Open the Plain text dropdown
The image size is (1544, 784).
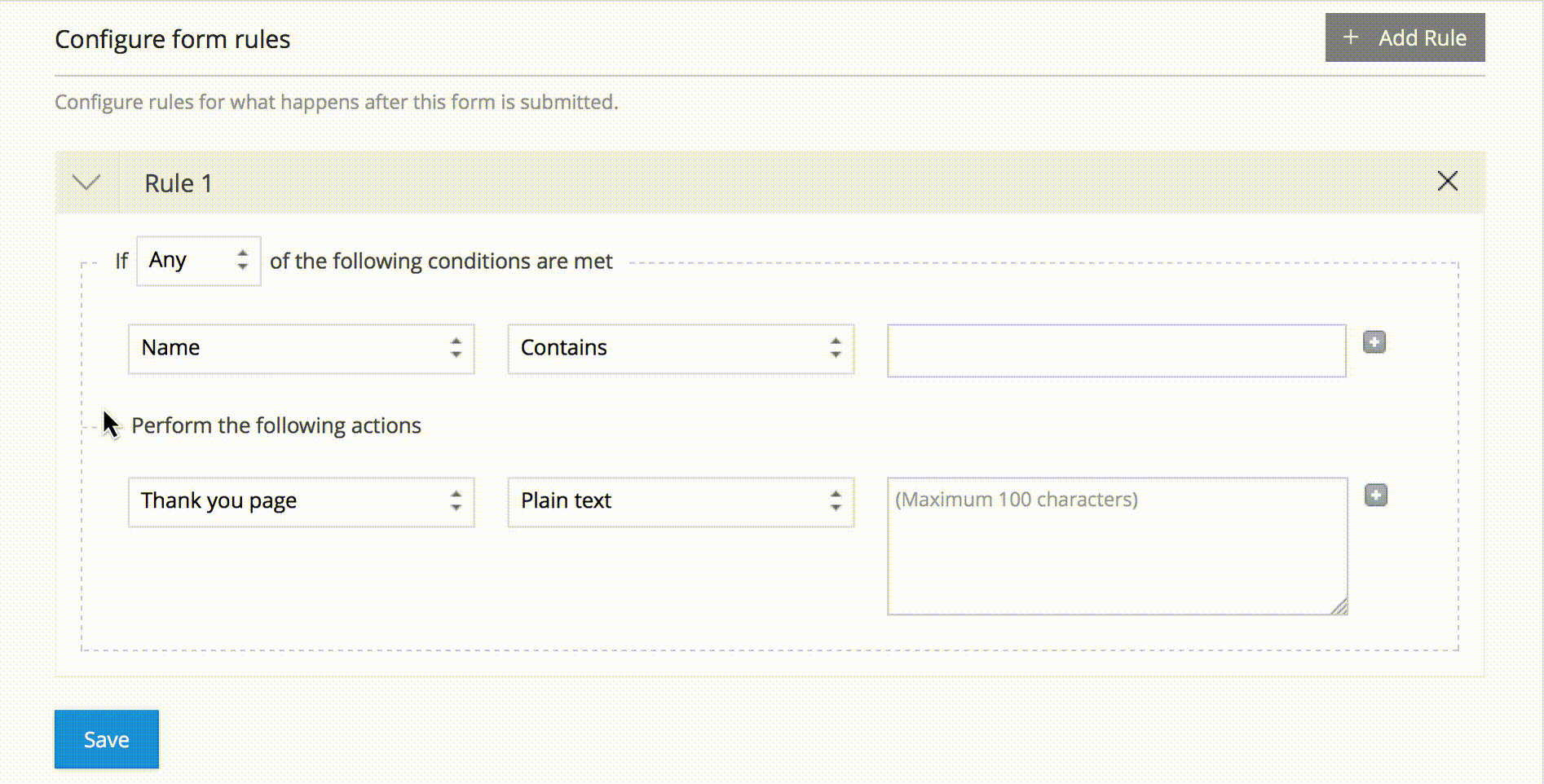pyautogui.click(x=681, y=501)
